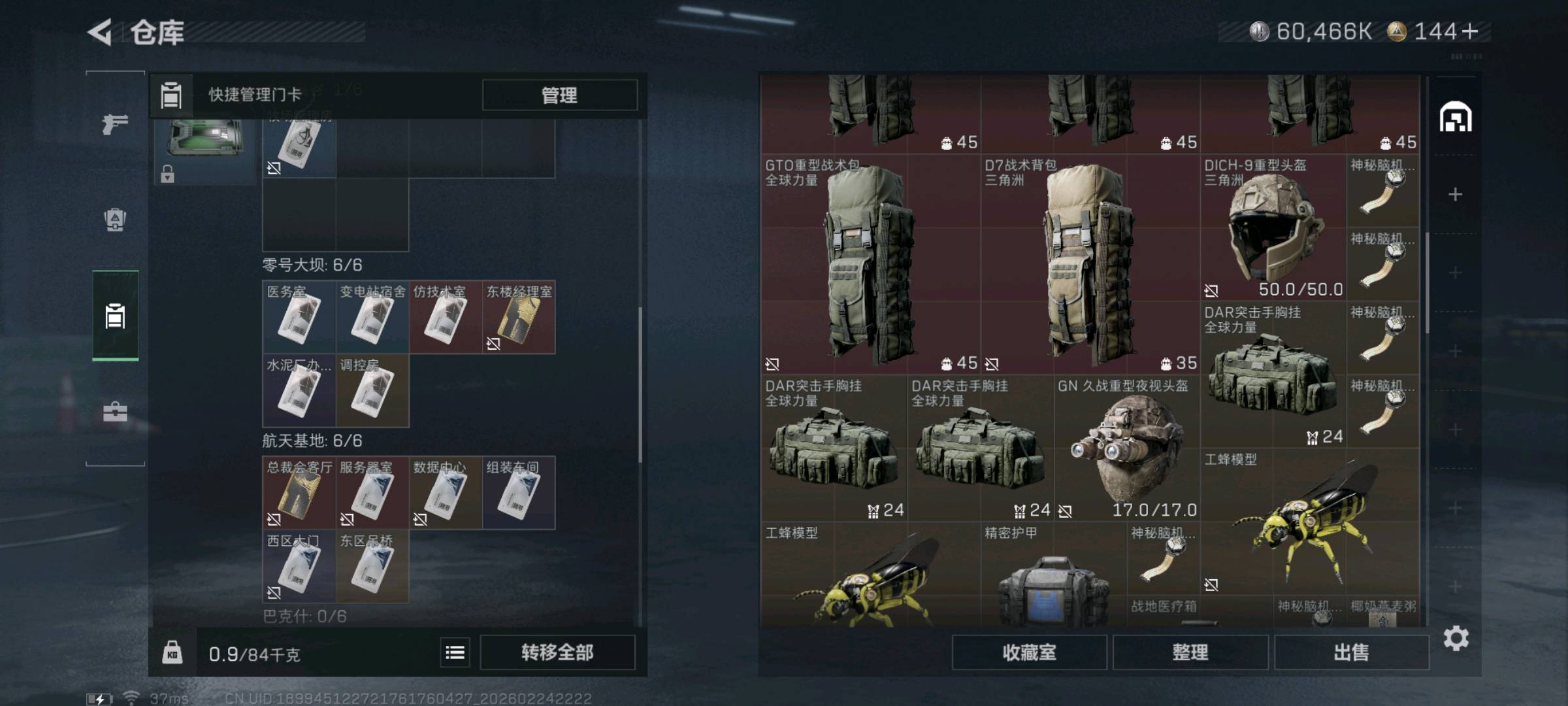Screen dimensions: 1568x706
Task: Go back using the arrow beside 仓库
Action: 100,32
